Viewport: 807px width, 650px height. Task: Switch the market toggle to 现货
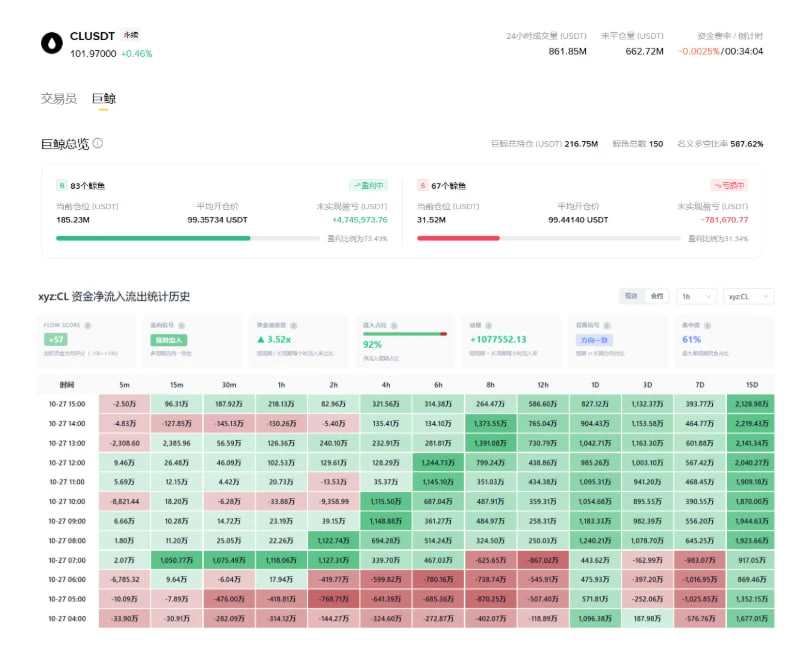tap(631, 296)
